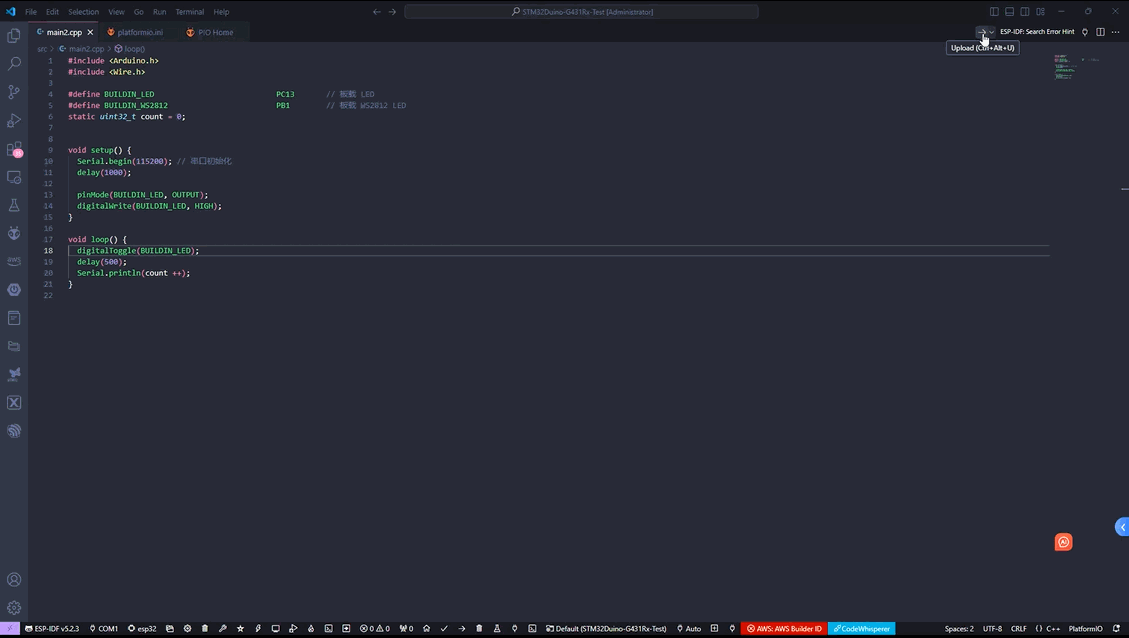Open the Source Control view
The image size is (1129, 638).
click(x=14, y=92)
